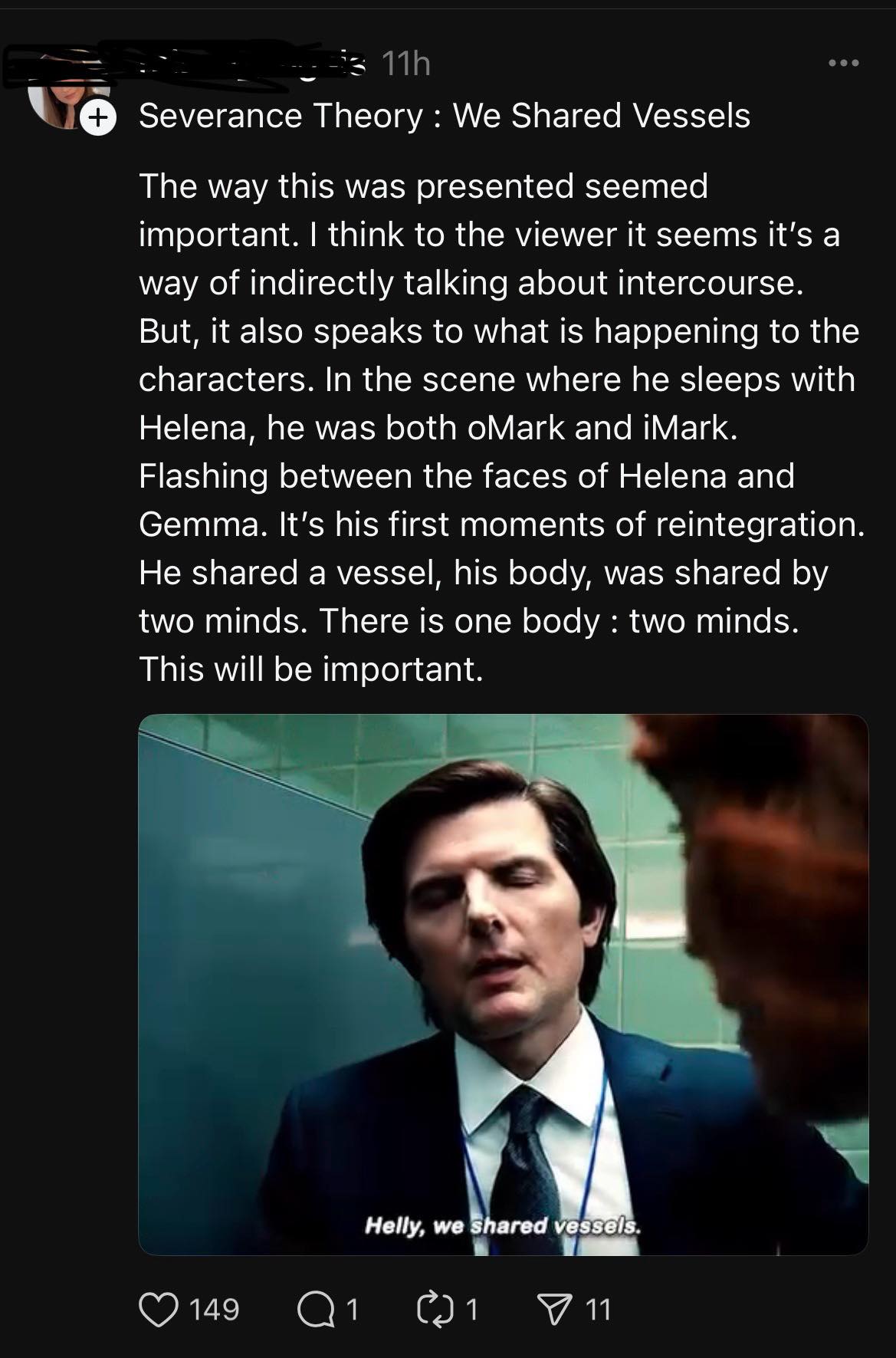
Task: Tap the 'This will be important.' line
Action: click(x=311, y=669)
